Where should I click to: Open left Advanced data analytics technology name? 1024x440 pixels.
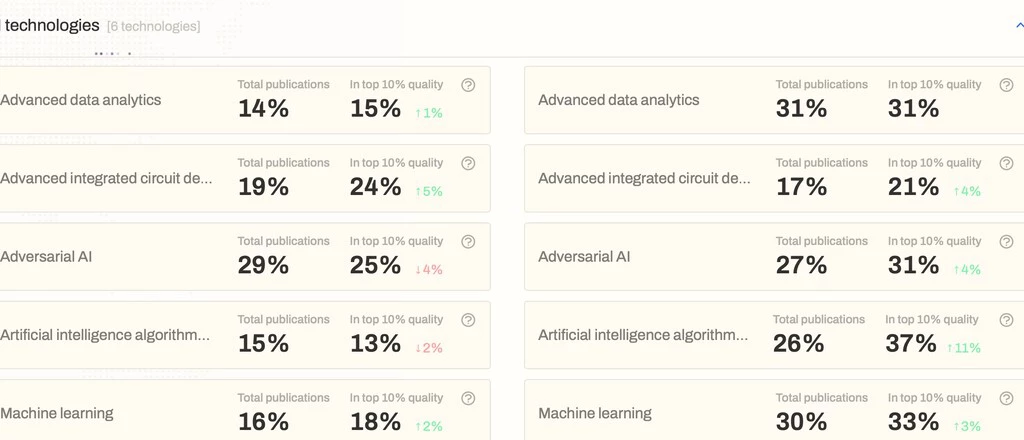pyautogui.click(x=80, y=101)
